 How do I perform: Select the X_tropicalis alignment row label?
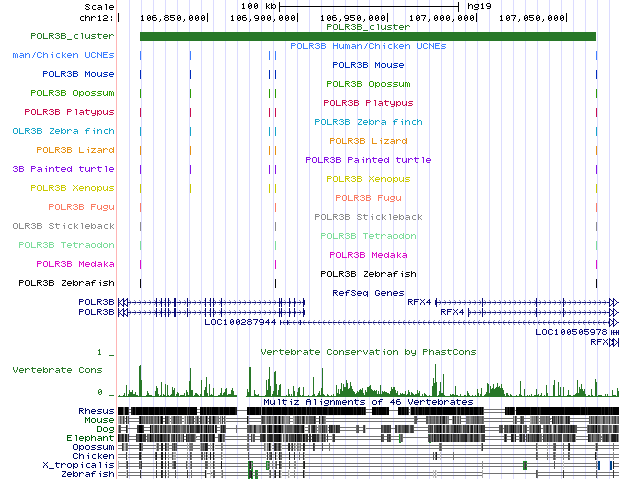point(79,465)
